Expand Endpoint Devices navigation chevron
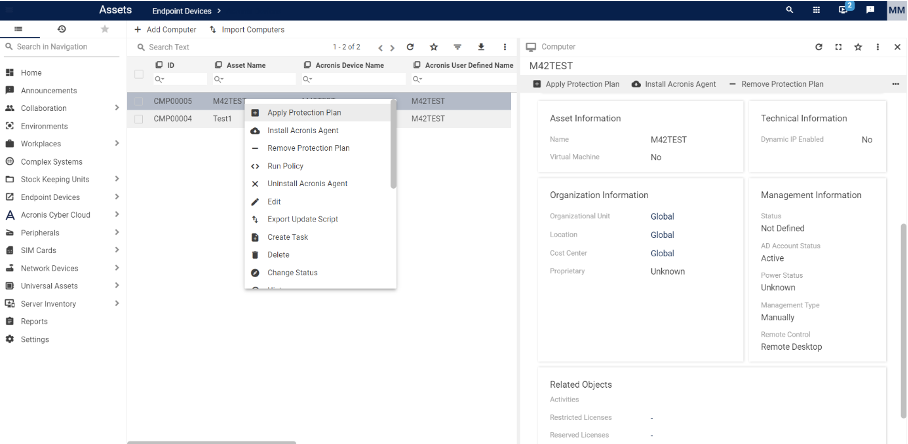Screen dimensions: 908x444 point(116,197)
